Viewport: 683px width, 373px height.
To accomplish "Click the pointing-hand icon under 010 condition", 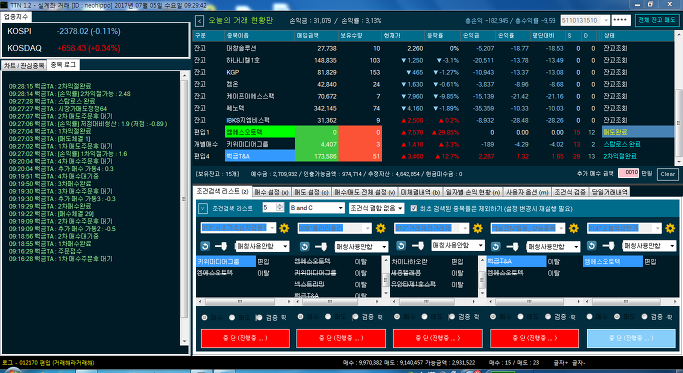I will coord(417,246).
